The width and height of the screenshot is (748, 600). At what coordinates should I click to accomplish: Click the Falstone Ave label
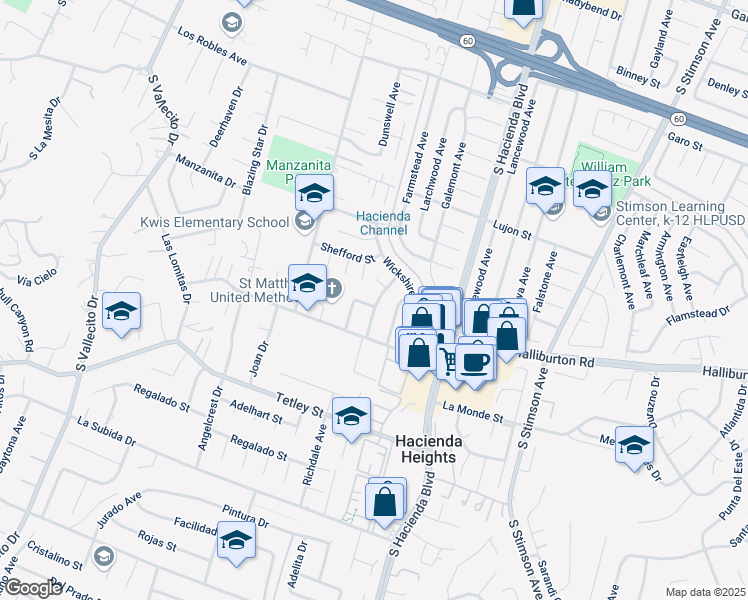[545, 282]
